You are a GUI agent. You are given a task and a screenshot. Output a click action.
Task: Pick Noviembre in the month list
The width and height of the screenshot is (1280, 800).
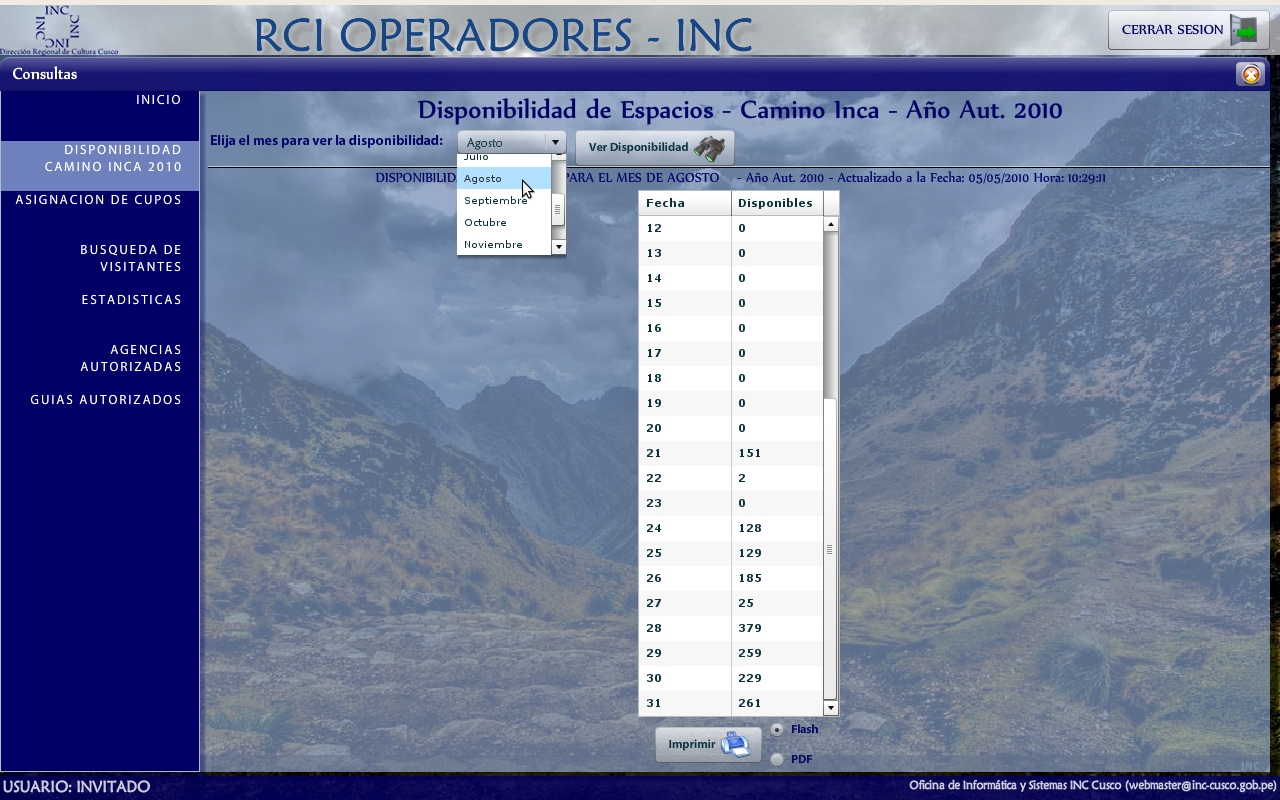(493, 245)
